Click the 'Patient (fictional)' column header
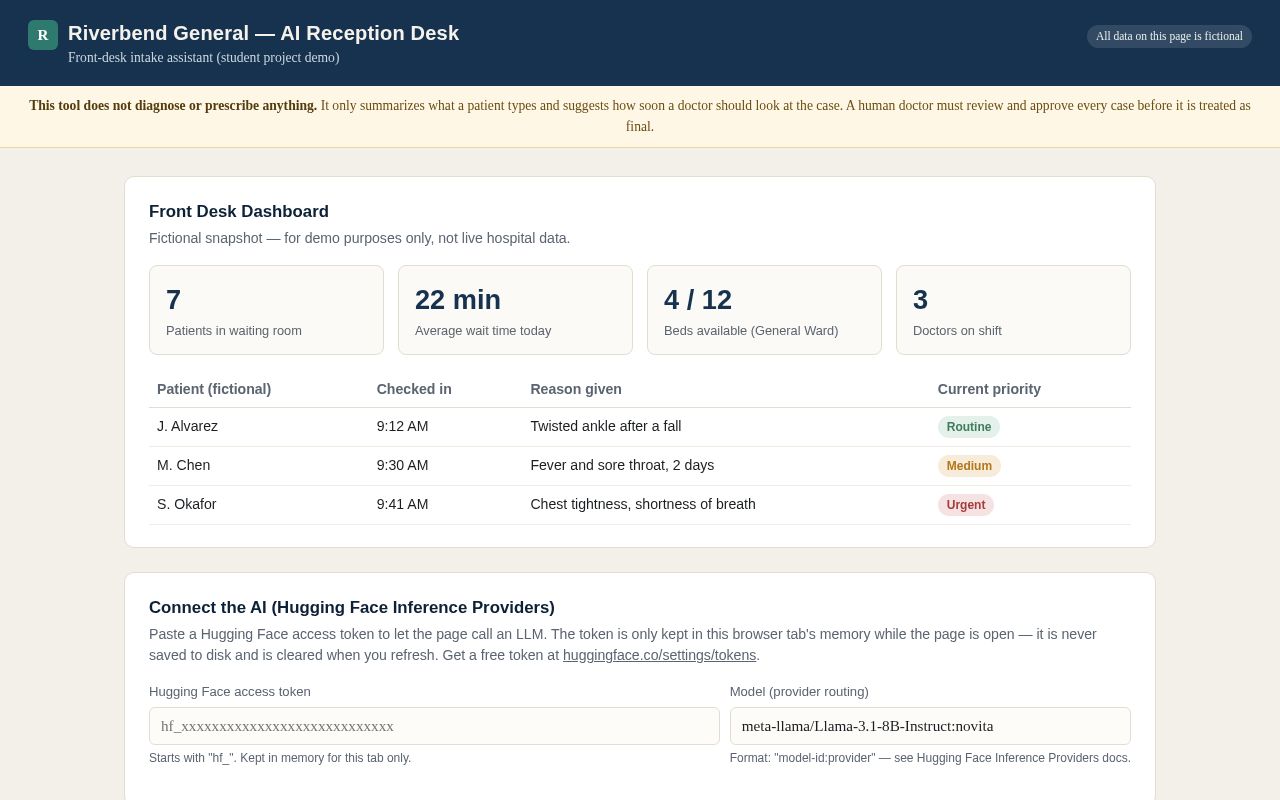Viewport: 1280px width, 800px height. (214, 389)
